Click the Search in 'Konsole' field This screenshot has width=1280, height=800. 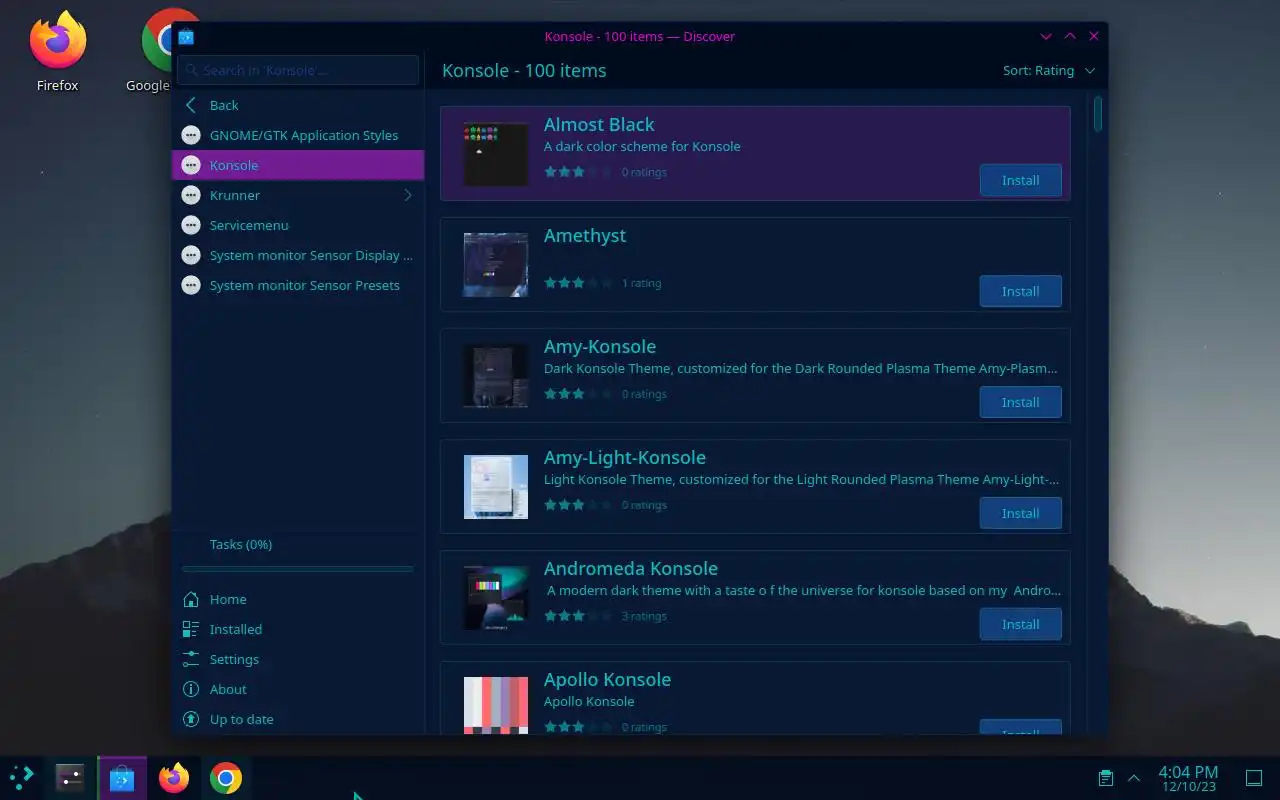(x=298, y=71)
